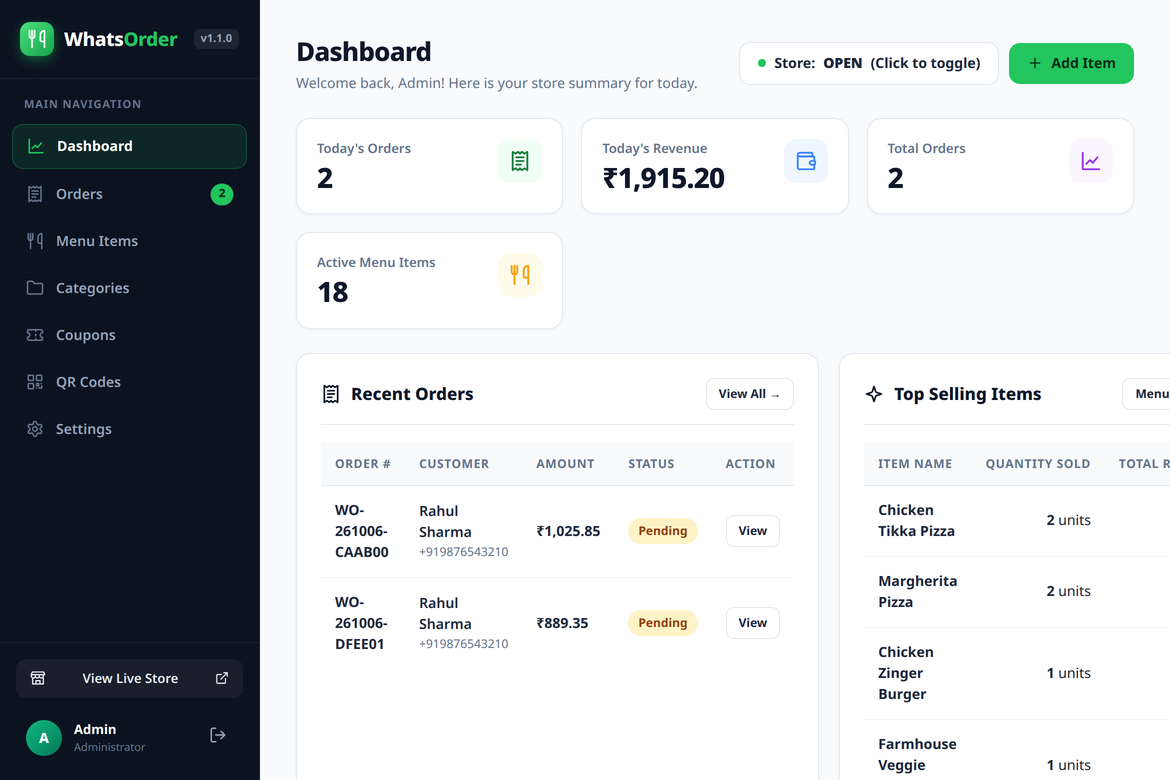Click the Settings gear icon in sidebar

[35, 428]
